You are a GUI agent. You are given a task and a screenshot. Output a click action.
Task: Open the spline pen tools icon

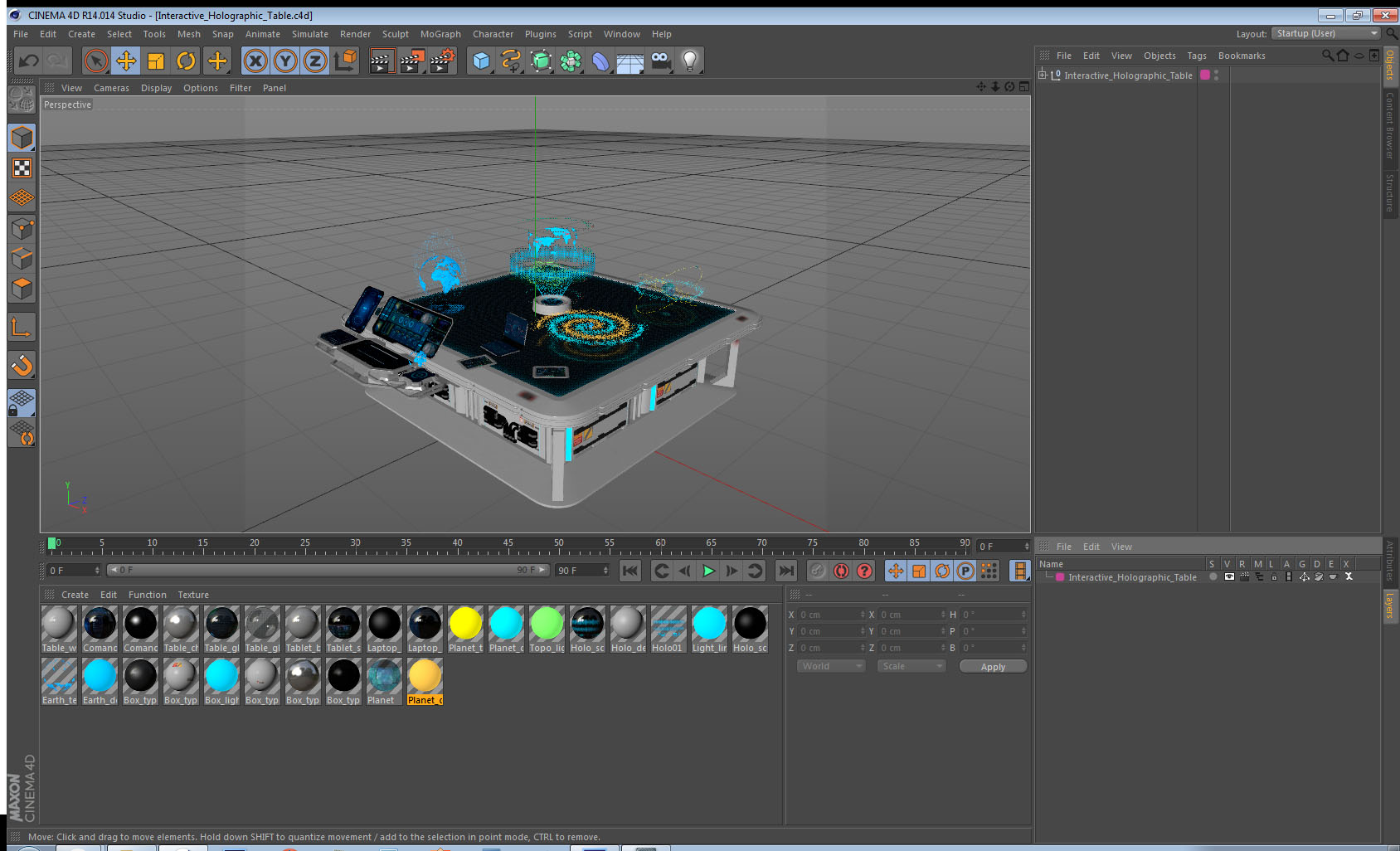pos(511,61)
